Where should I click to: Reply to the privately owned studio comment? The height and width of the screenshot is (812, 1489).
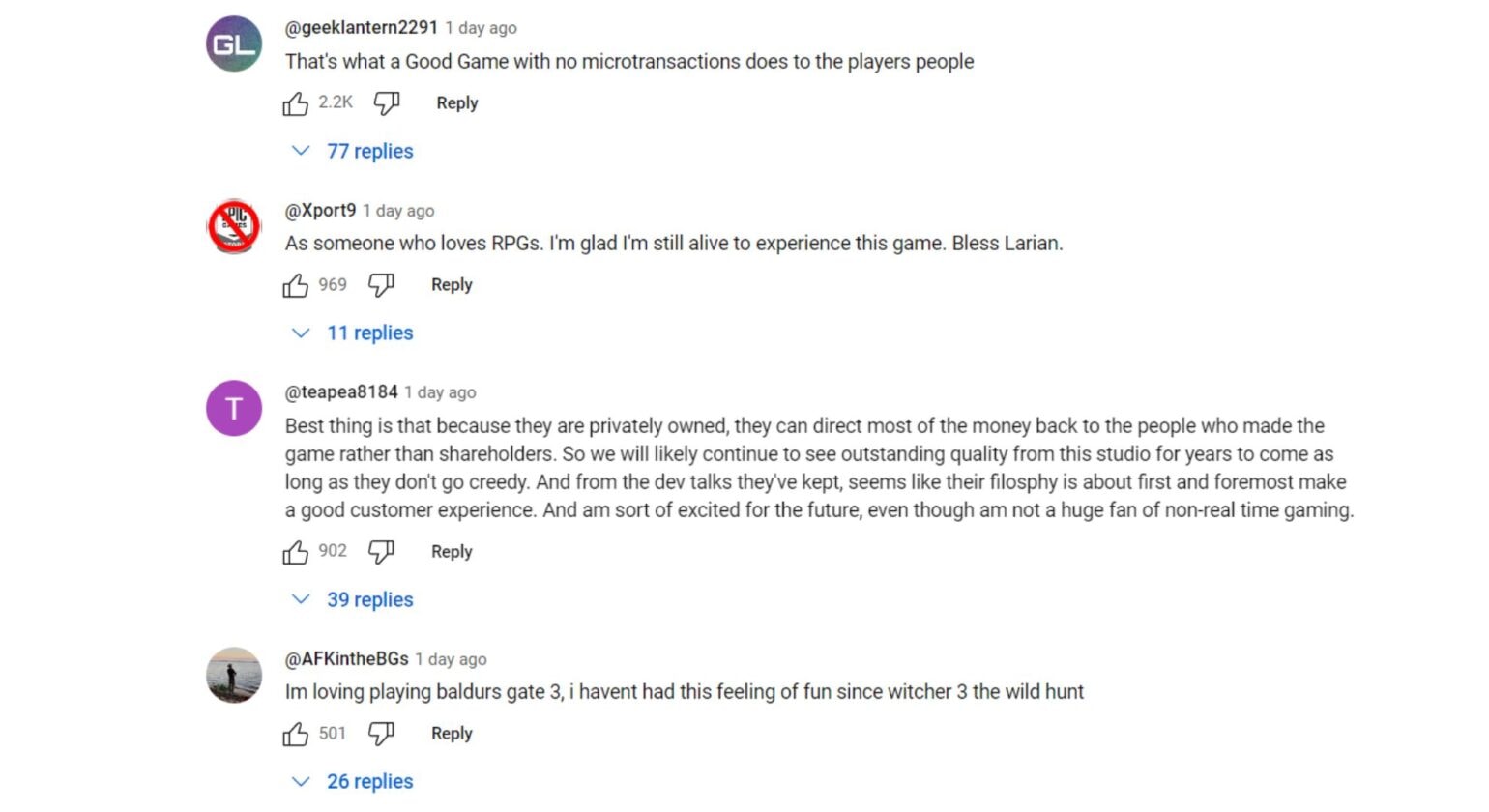[452, 552]
